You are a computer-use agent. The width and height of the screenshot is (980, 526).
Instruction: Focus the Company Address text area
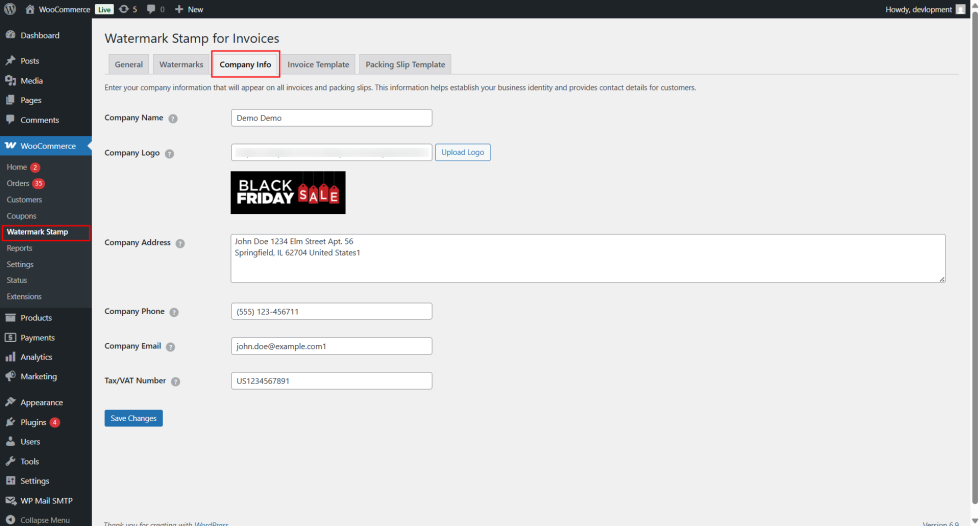[588, 258]
